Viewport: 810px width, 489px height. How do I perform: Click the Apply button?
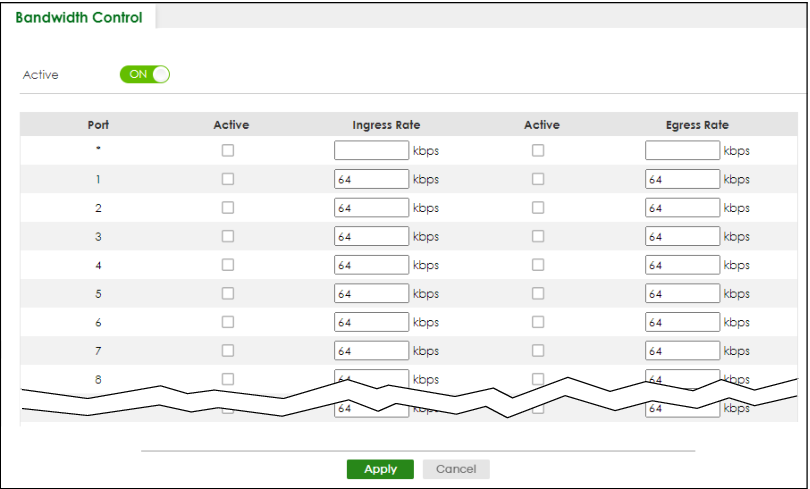click(380, 469)
